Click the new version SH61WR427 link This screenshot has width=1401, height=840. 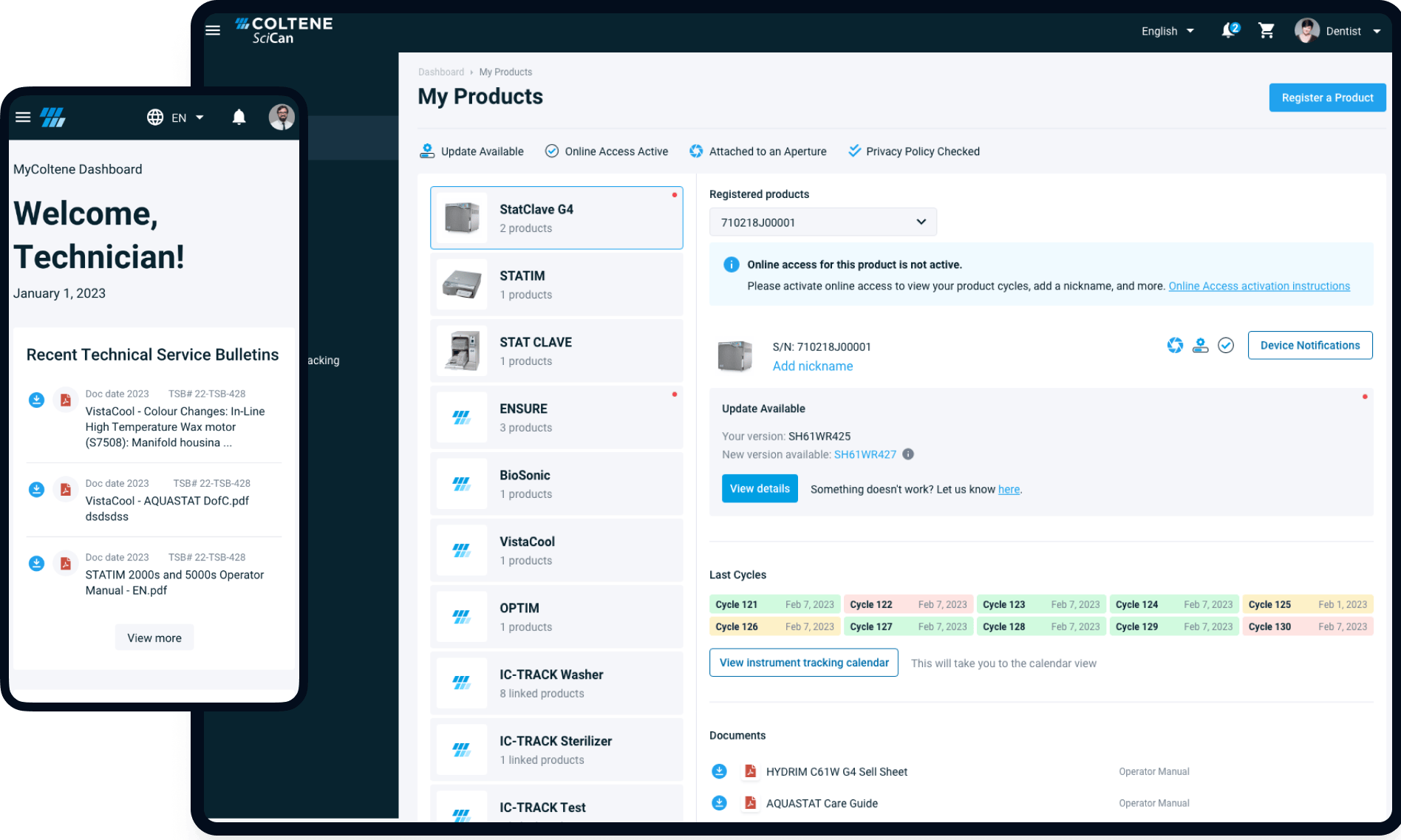865,454
